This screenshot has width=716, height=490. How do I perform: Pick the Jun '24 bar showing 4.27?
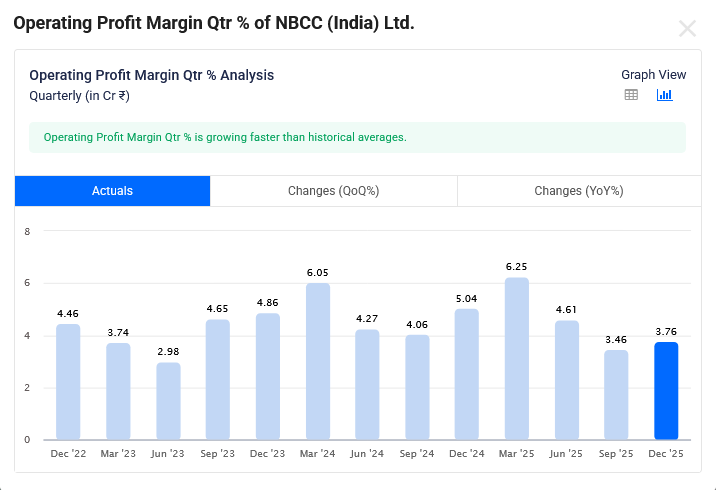(x=368, y=384)
